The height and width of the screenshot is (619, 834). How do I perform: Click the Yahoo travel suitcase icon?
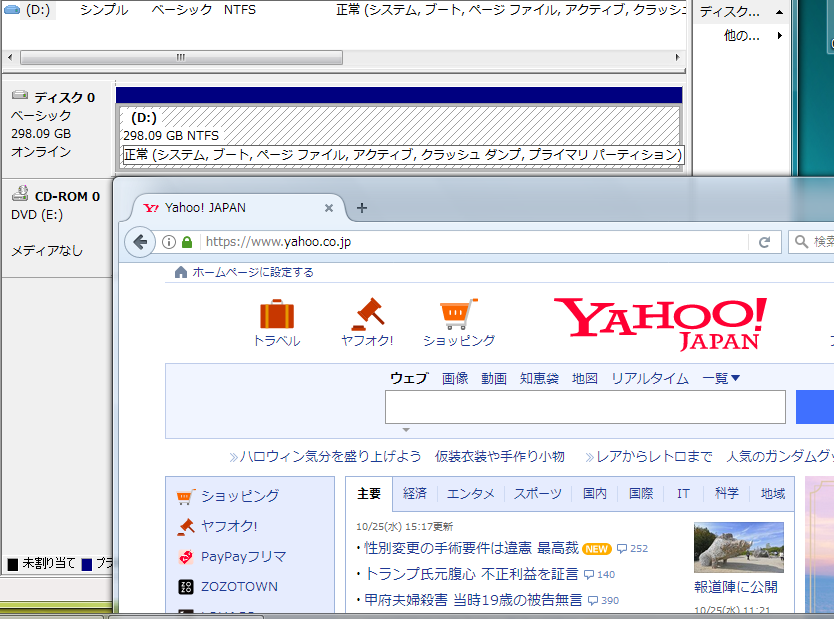point(277,314)
